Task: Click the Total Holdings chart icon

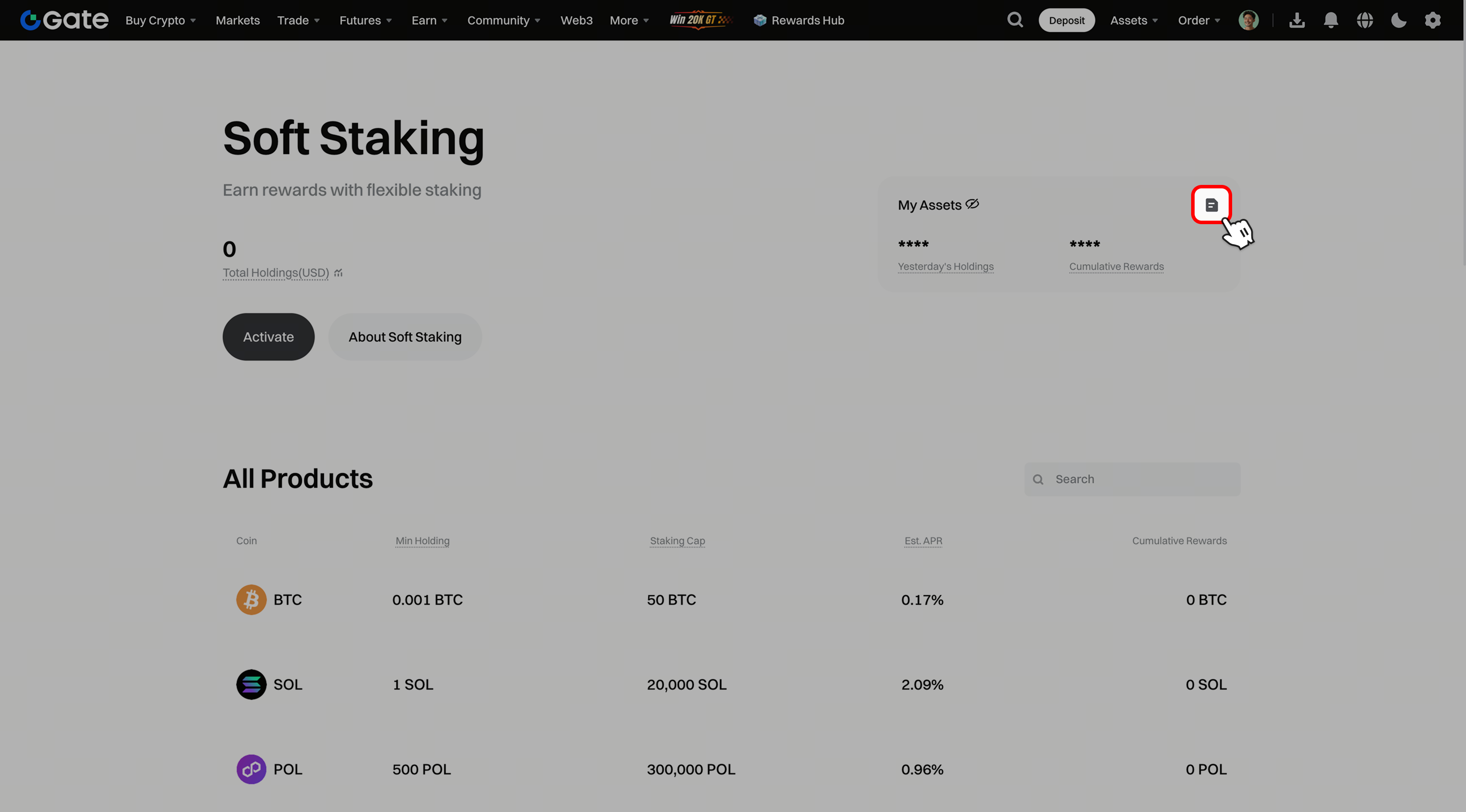Action: (339, 273)
